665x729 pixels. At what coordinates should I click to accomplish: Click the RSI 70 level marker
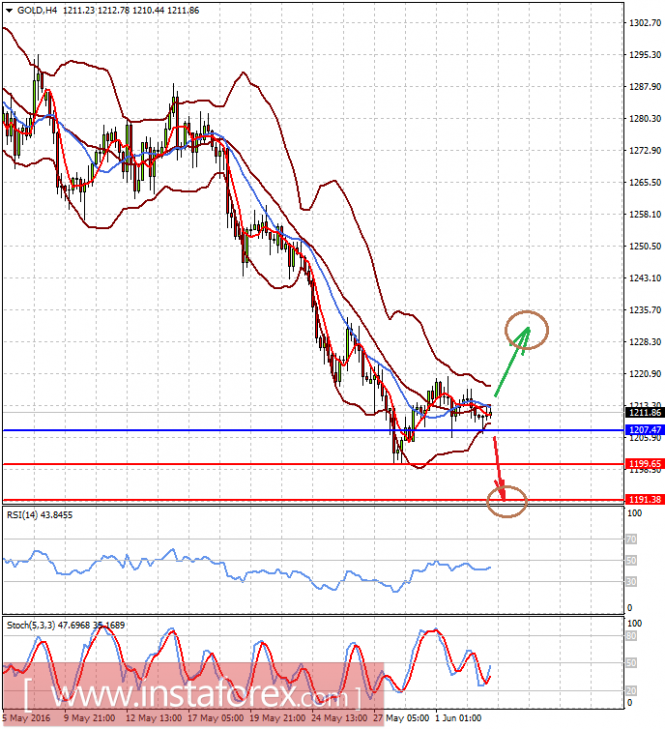click(x=631, y=539)
